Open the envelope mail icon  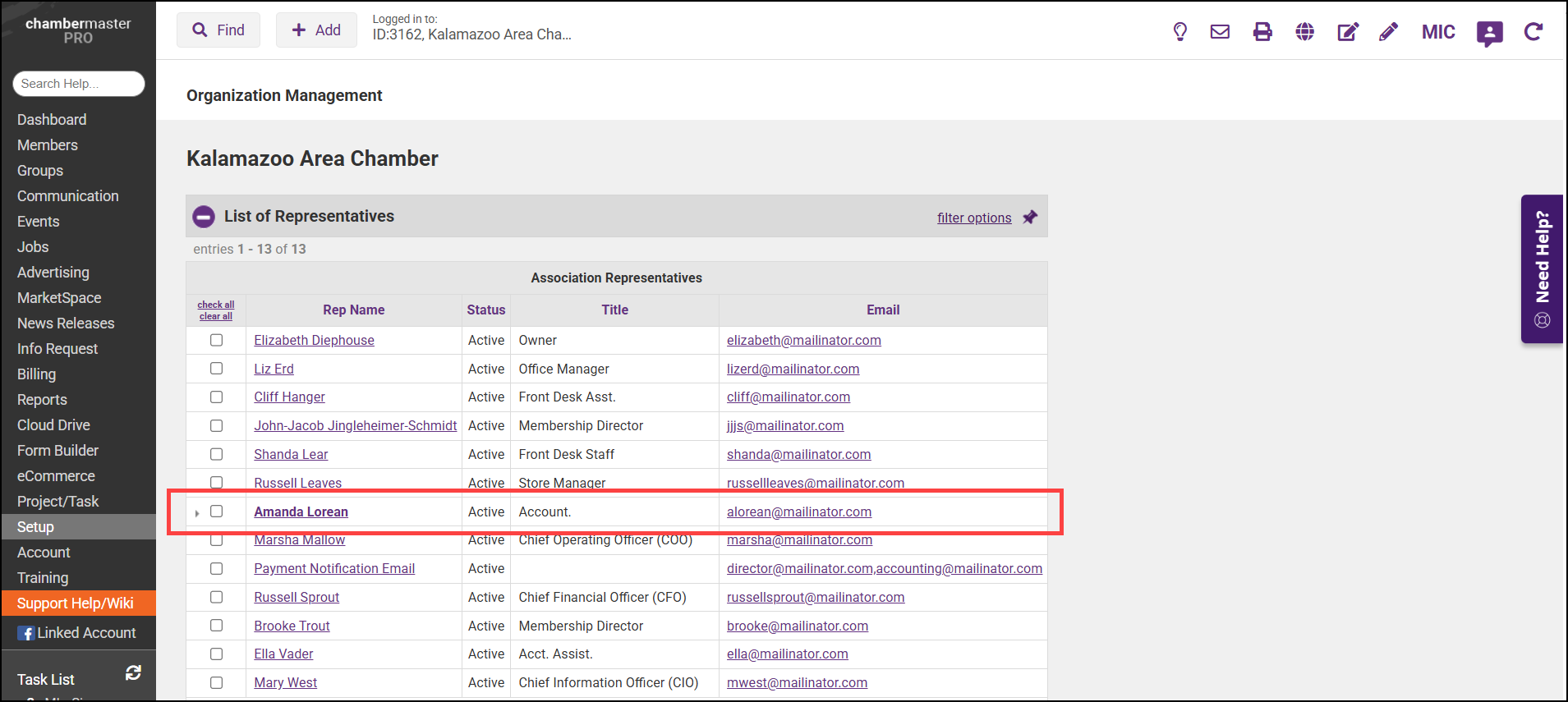pyautogui.click(x=1220, y=32)
